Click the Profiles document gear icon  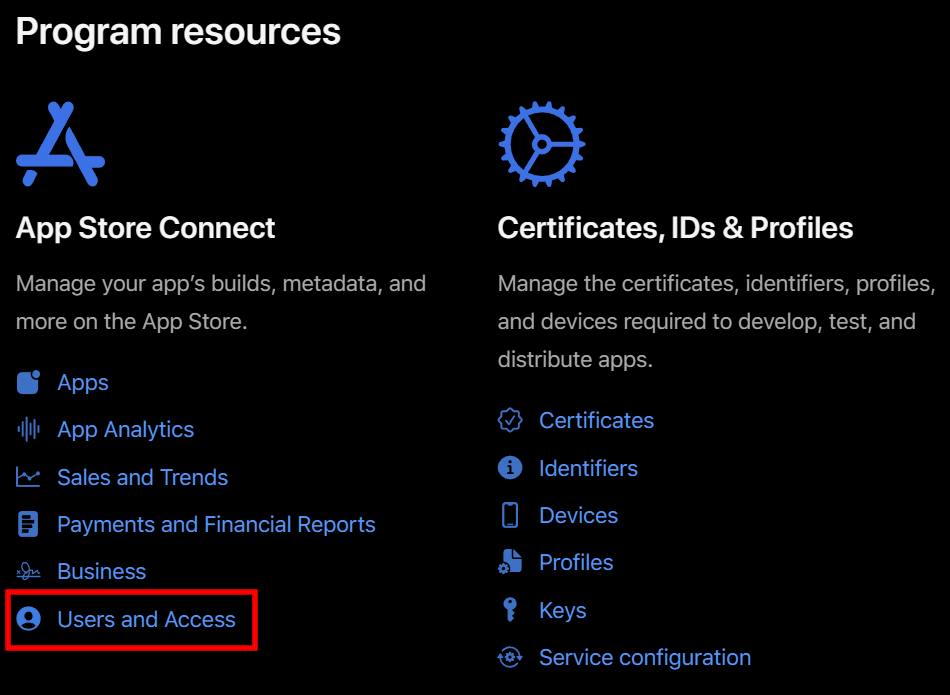510,562
